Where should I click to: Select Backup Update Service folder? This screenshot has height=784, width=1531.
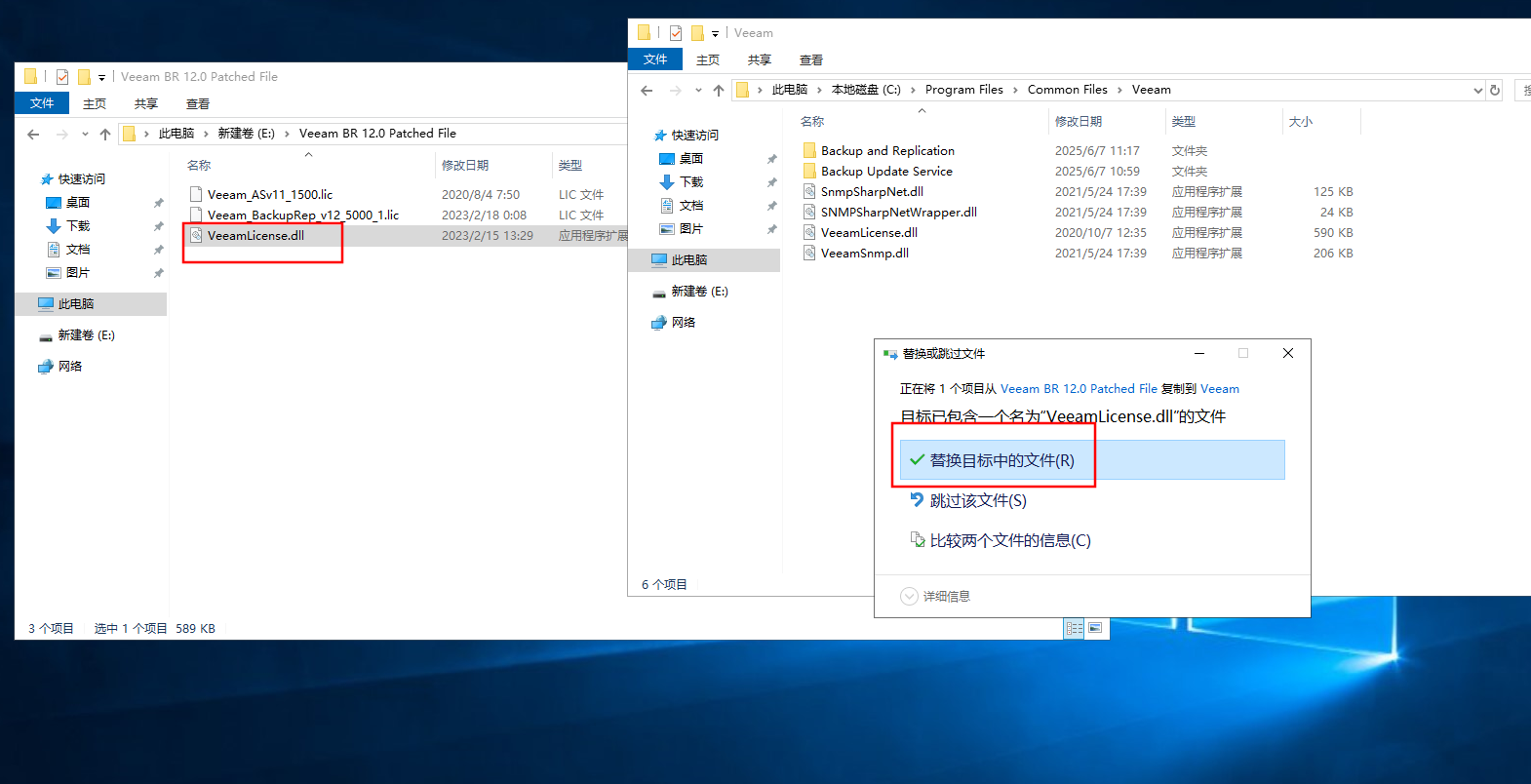[x=886, y=172]
